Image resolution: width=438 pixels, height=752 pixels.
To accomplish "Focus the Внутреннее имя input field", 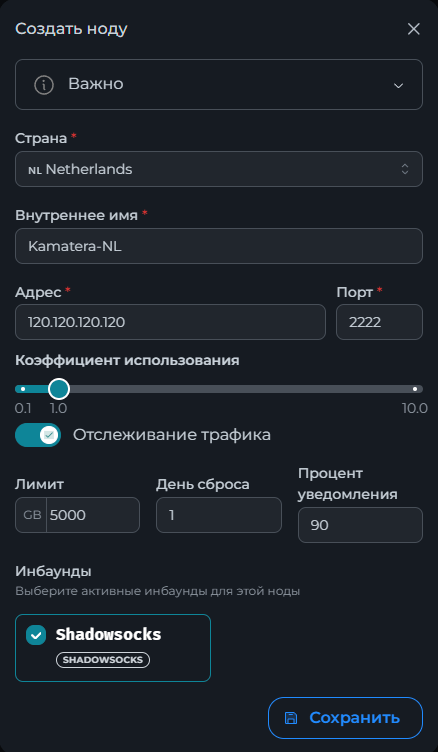I will pyautogui.click(x=219, y=246).
